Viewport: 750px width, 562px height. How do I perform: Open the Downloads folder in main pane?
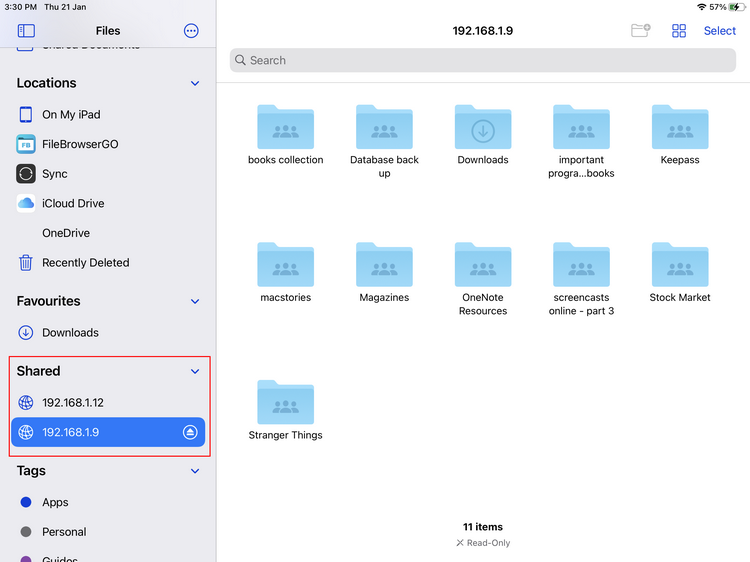pyautogui.click(x=483, y=135)
